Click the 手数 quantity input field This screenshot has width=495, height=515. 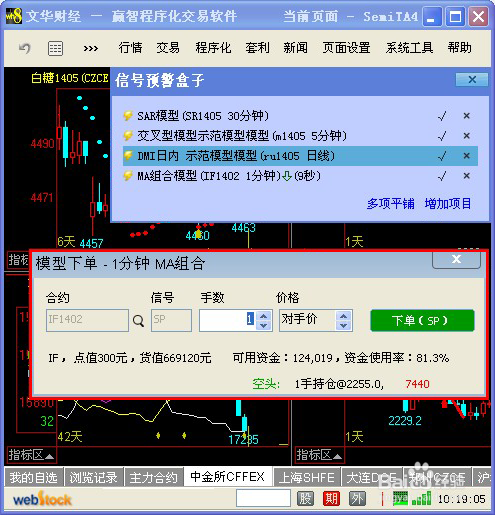point(228,320)
